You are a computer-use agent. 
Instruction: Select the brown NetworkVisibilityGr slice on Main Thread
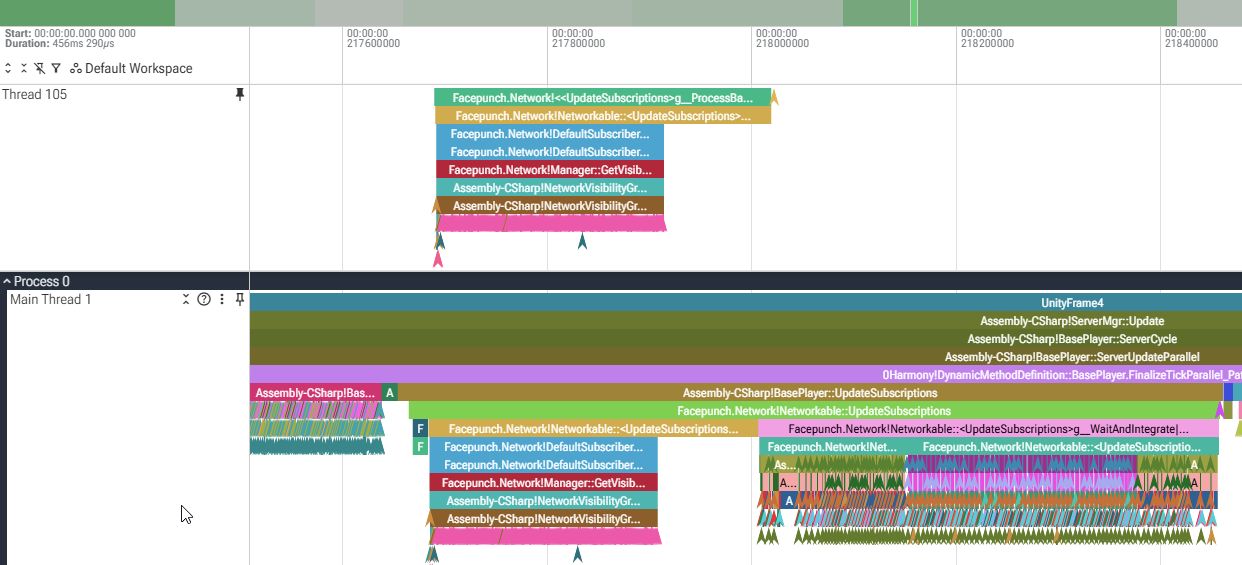coord(544,519)
